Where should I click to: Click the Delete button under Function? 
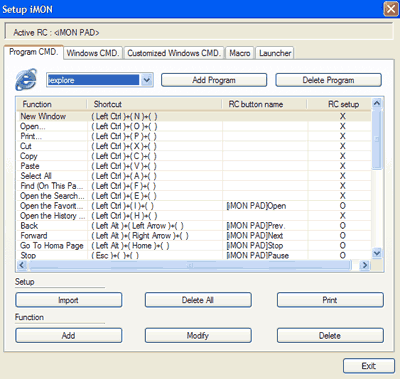330,335
